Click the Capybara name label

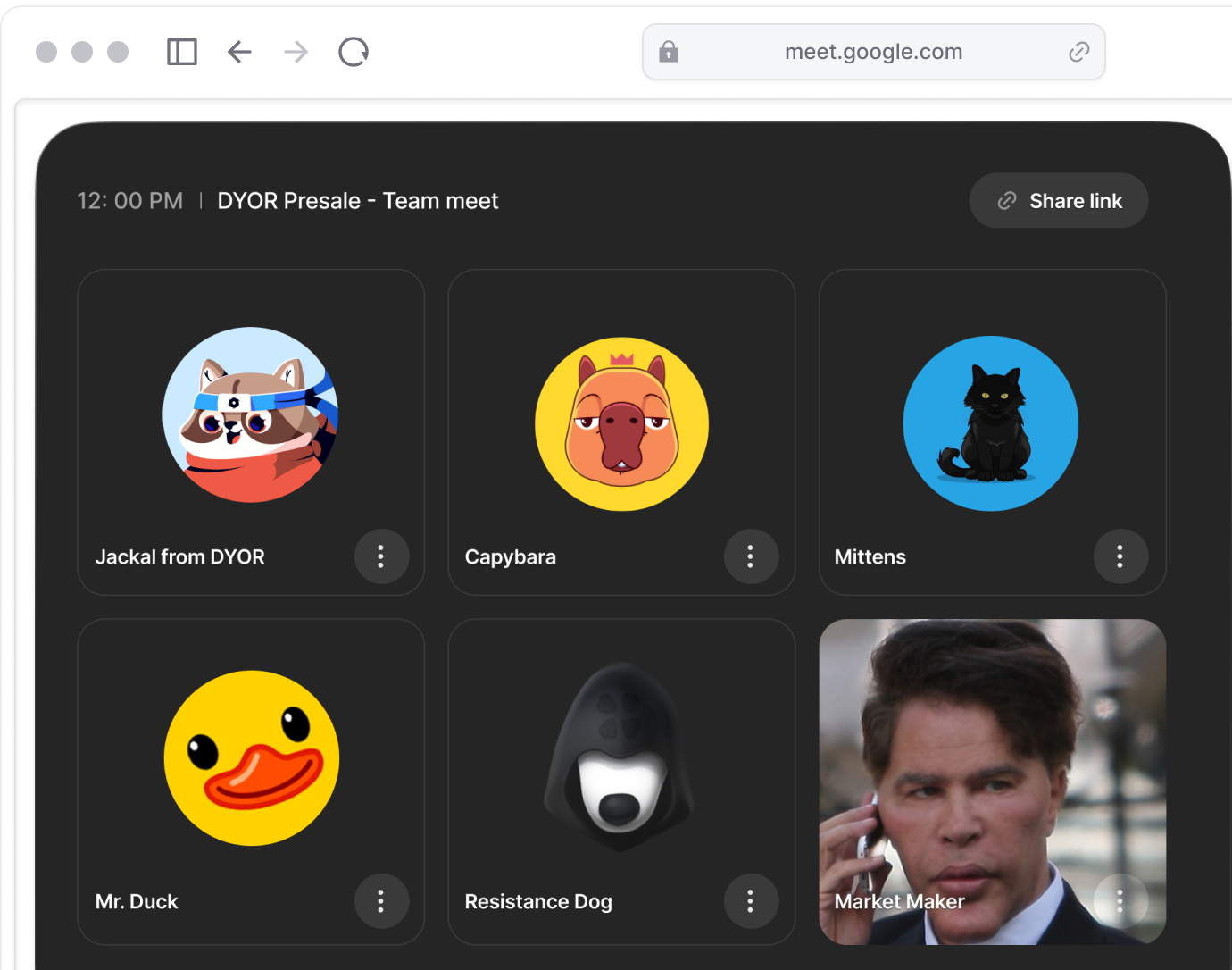pos(511,556)
